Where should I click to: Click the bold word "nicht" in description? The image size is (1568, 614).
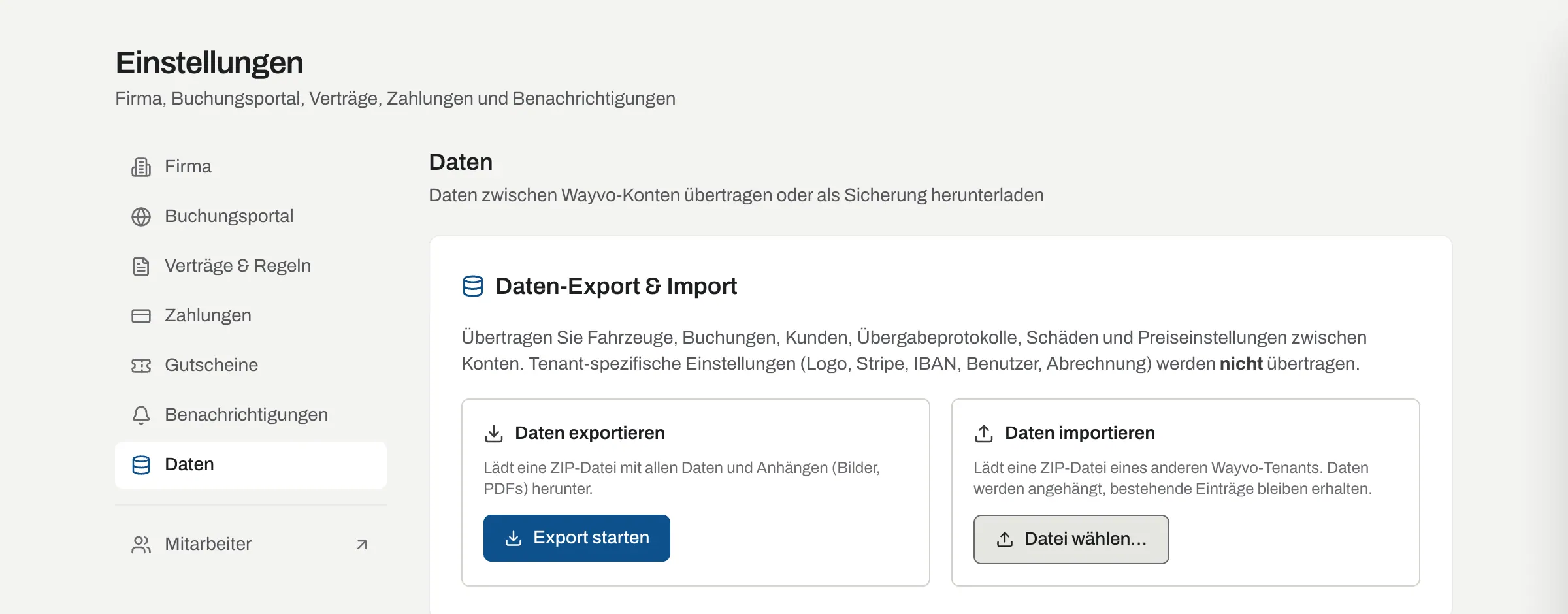[1241, 364]
